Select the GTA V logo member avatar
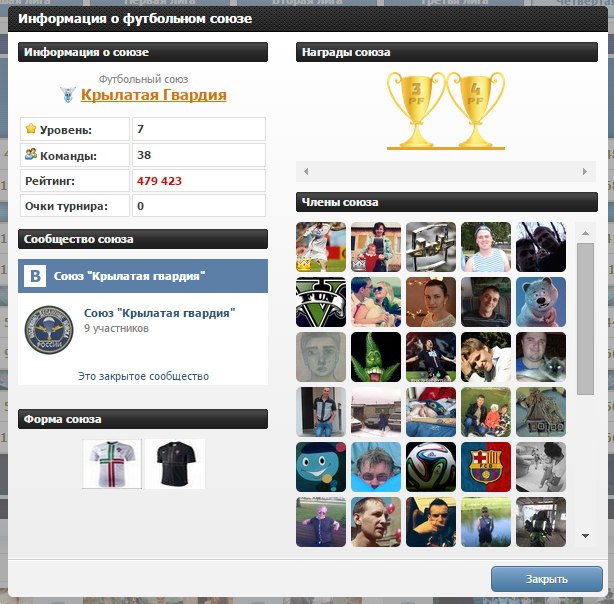The width and height of the screenshot is (614, 604). pos(321,302)
